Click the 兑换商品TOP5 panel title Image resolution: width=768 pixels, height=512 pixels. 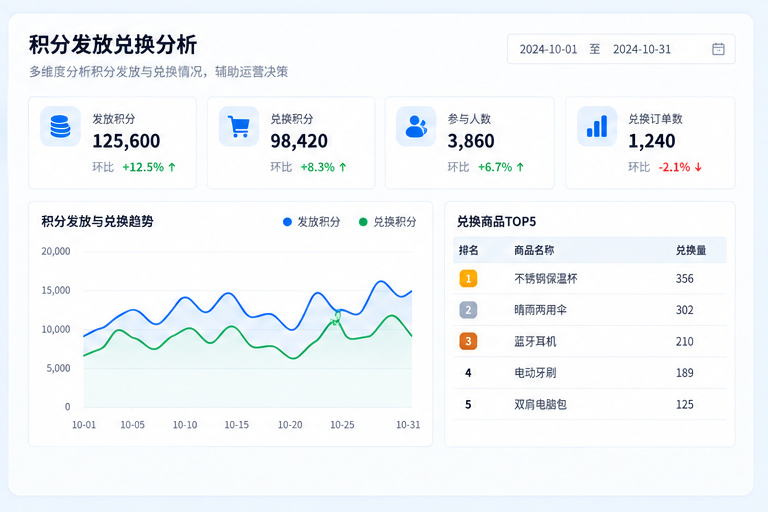click(497, 221)
